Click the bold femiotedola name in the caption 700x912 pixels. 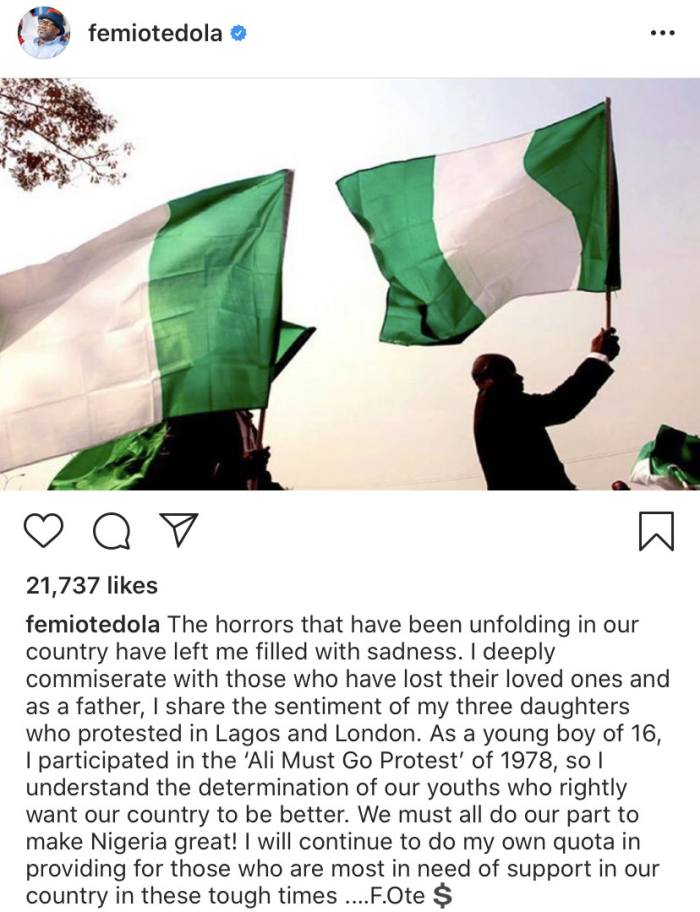point(90,624)
